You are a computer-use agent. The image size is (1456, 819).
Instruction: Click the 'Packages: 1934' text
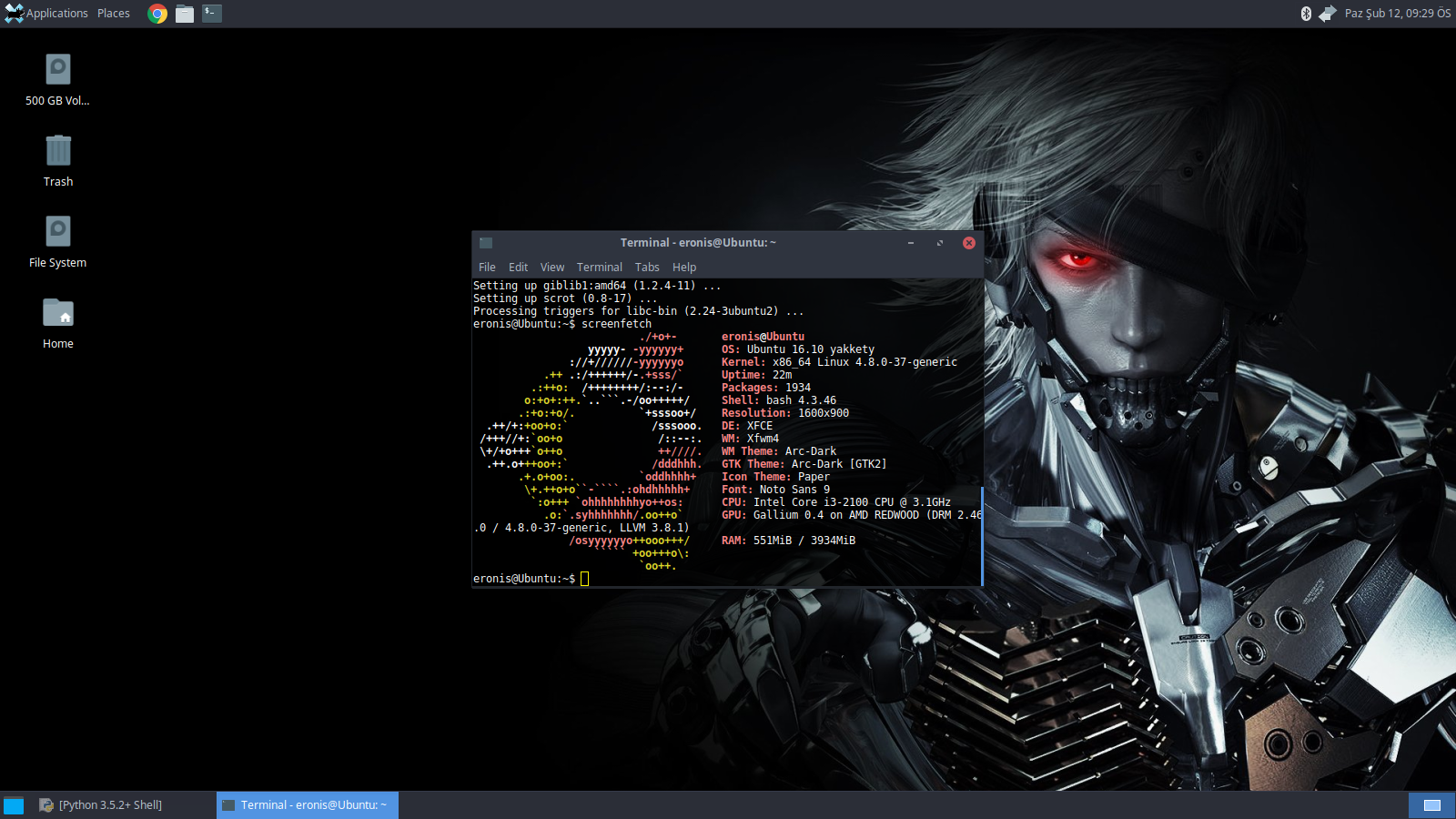click(x=766, y=388)
